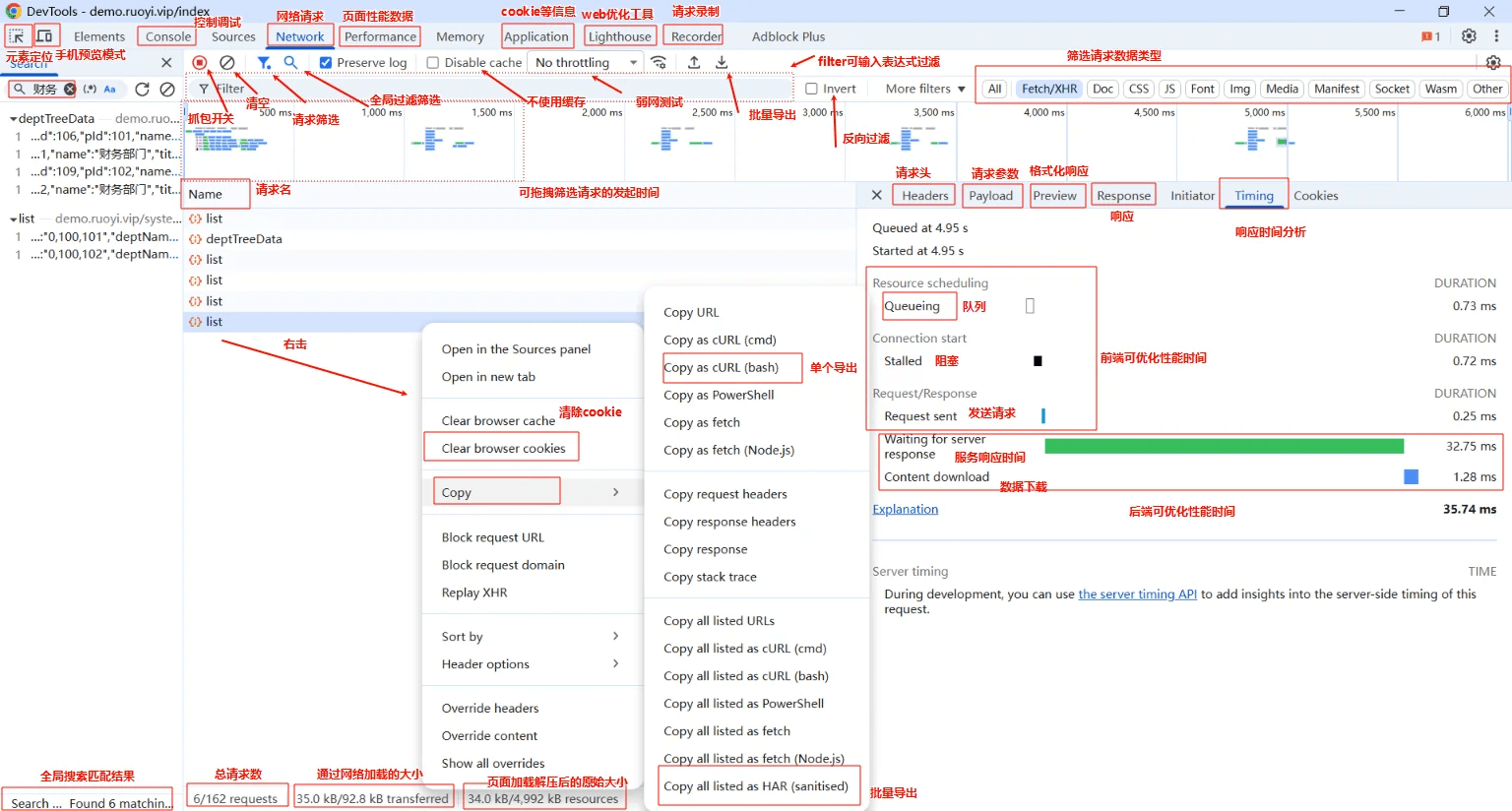Choose Copy as cURL (bash) menu item
The width and height of the screenshot is (1512, 811).
[x=721, y=367]
